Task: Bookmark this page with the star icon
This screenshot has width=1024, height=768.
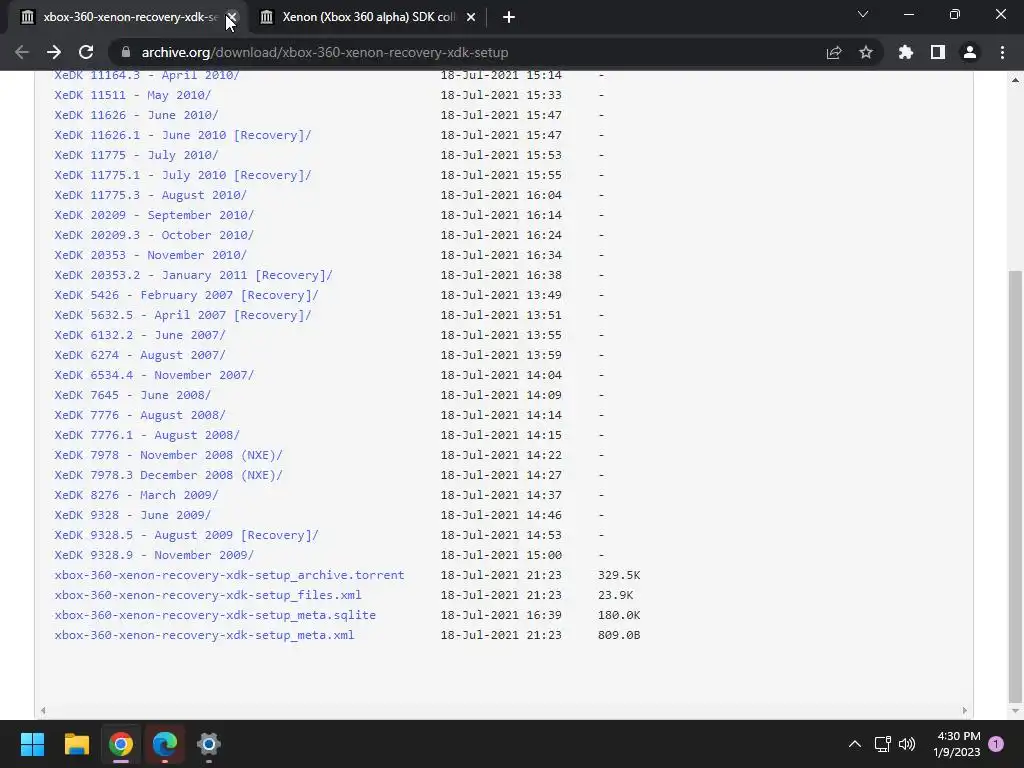Action: pos(866,52)
